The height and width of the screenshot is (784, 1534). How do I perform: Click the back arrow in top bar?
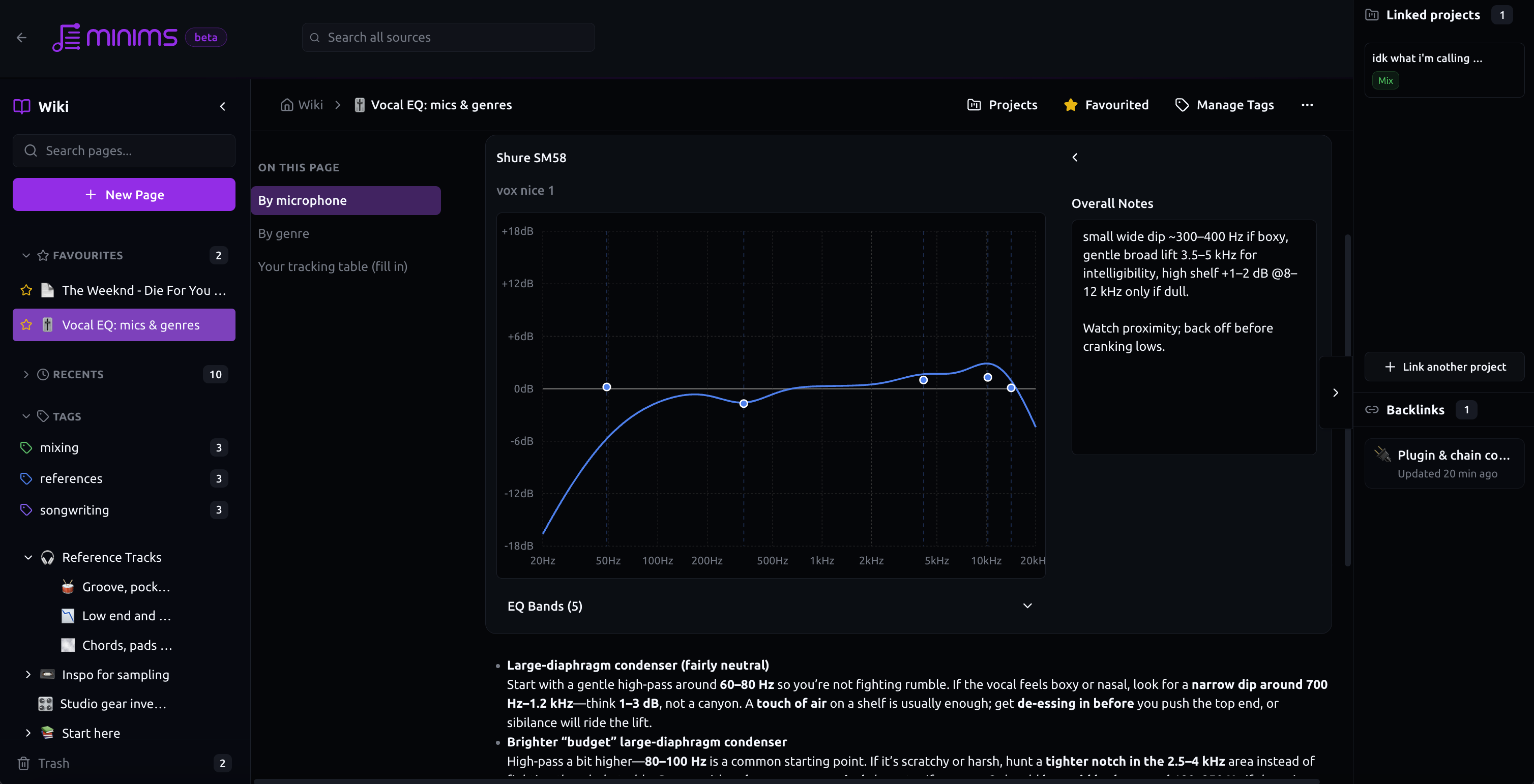pos(21,38)
